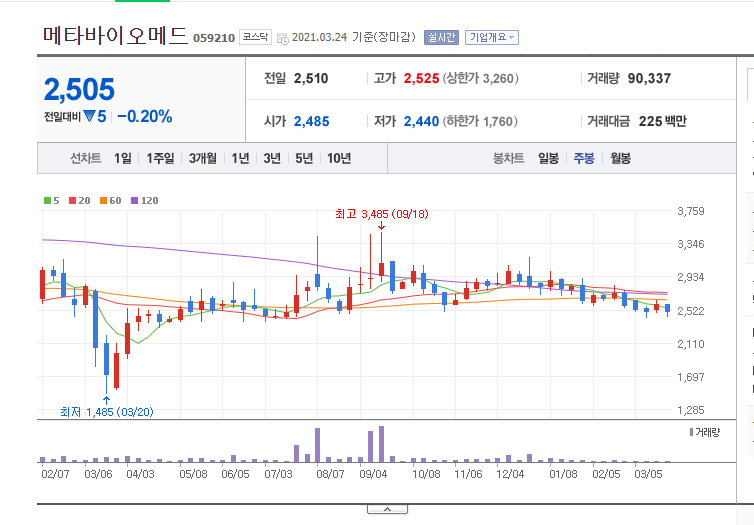Click the 저가 2,440 value
The height and width of the screenshot is (525, 754).
click(421, 121)
